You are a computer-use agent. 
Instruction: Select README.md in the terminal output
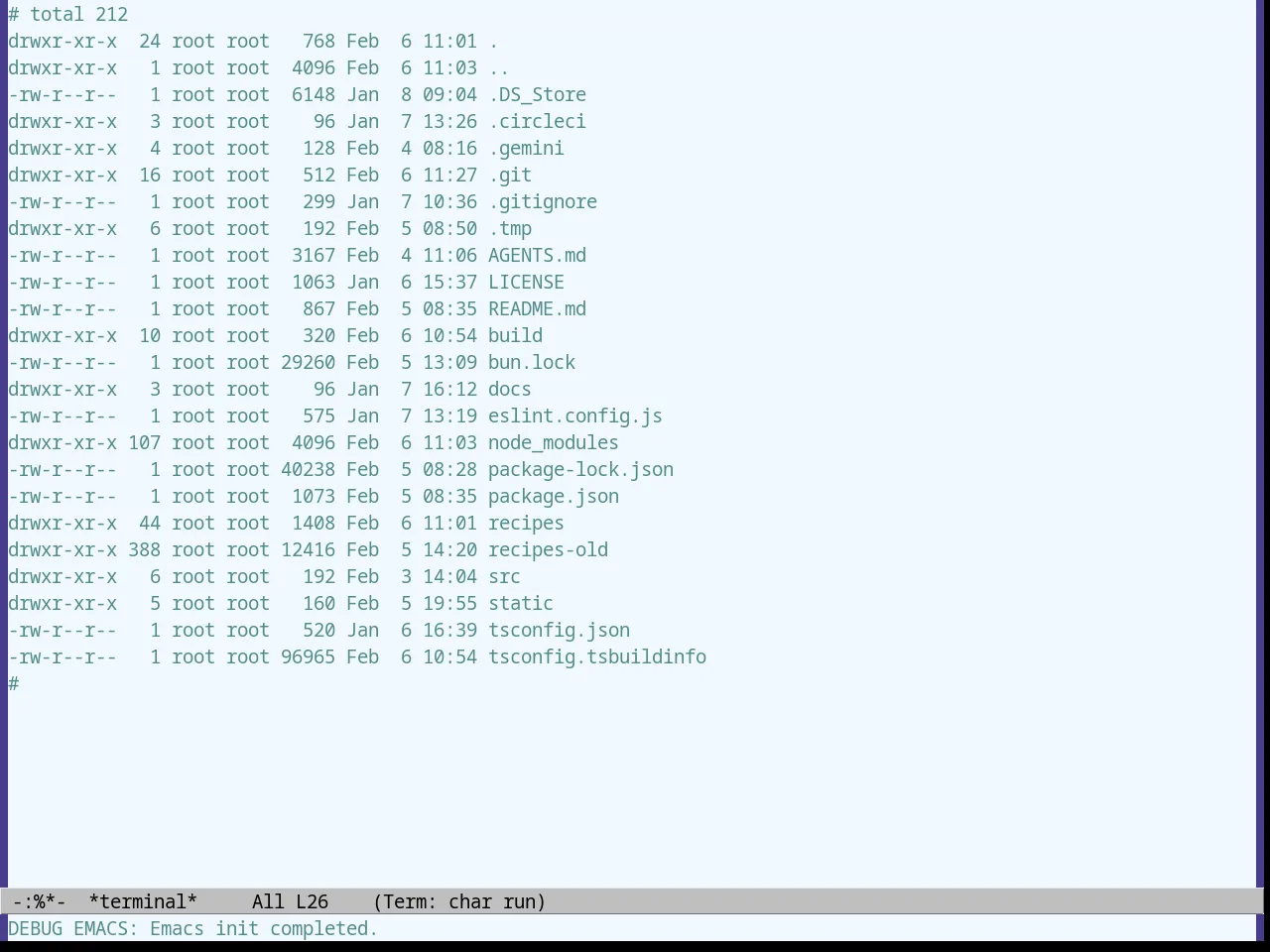coord(537,309)
